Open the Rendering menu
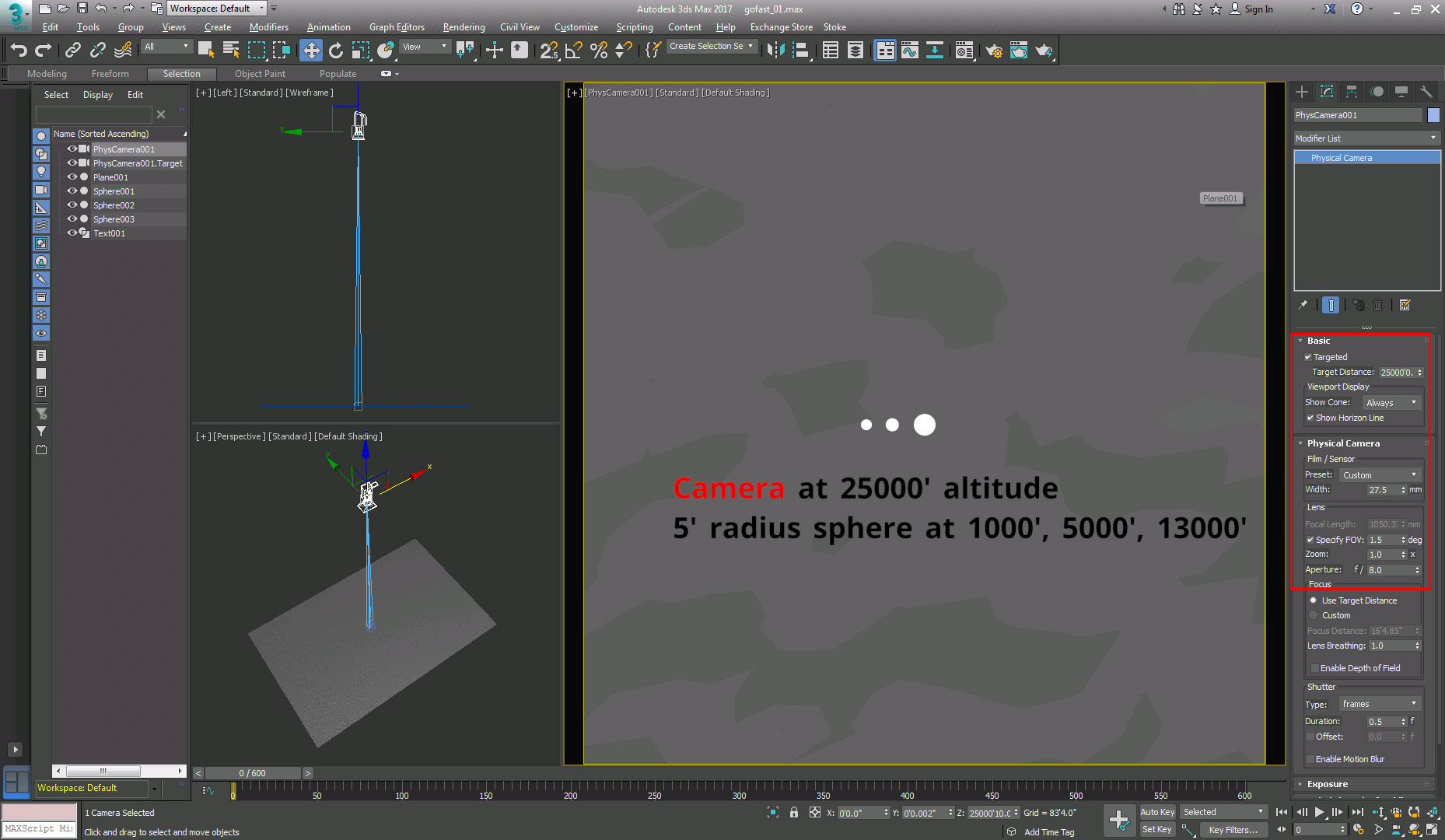Image resolution: width=1445 pixels, height=840 pixels. coord(464,27)
